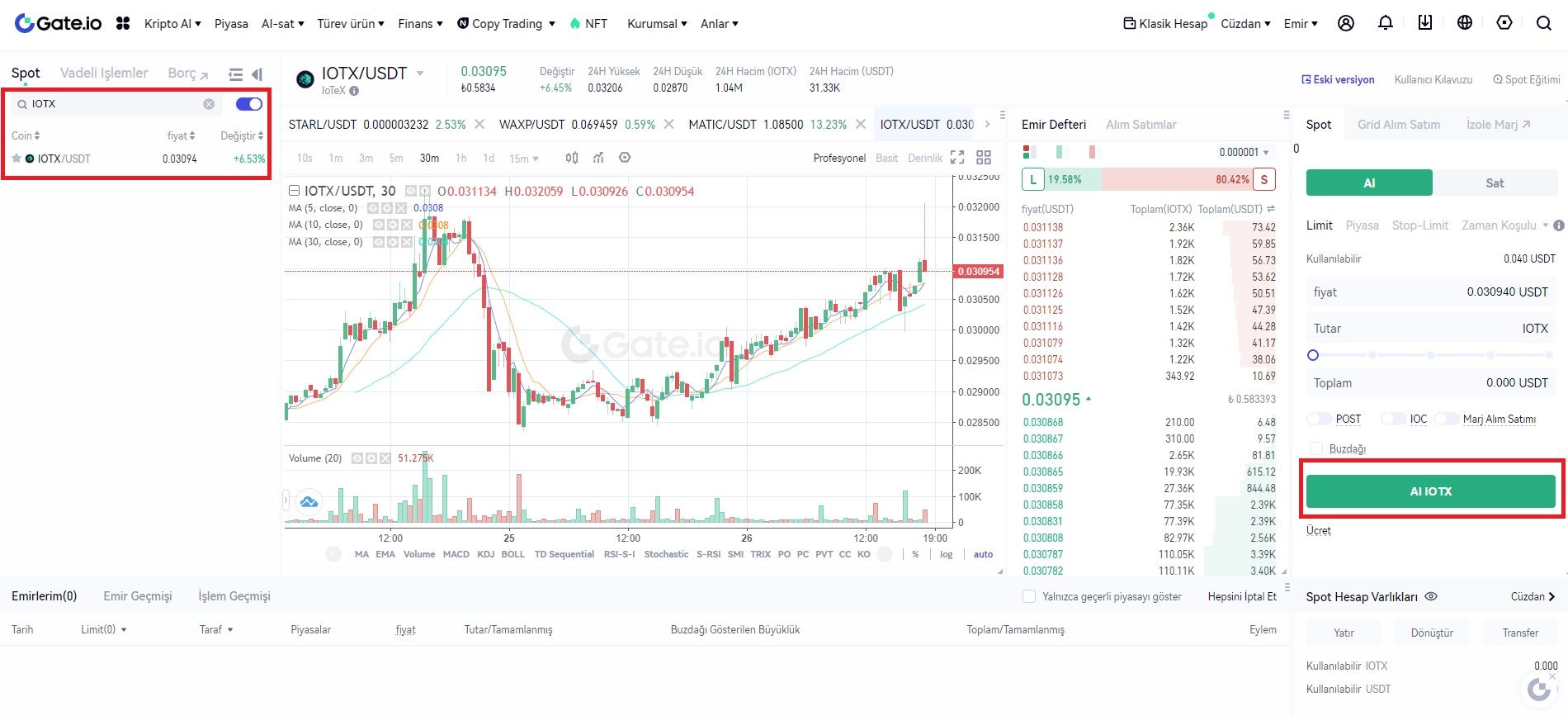The height and width of the screenshot is (716, 1568).
Task: Click the Yatır deposit button
Action: (x=1344, y=633)
